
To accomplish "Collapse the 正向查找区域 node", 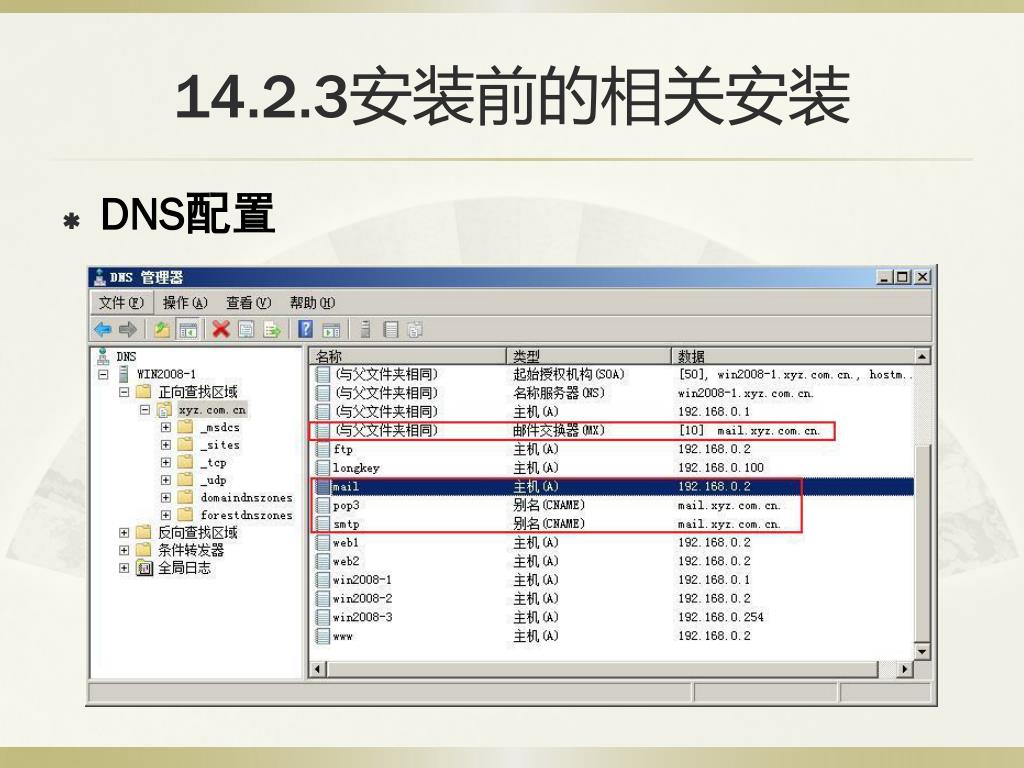I will click(x=124, y=392).
